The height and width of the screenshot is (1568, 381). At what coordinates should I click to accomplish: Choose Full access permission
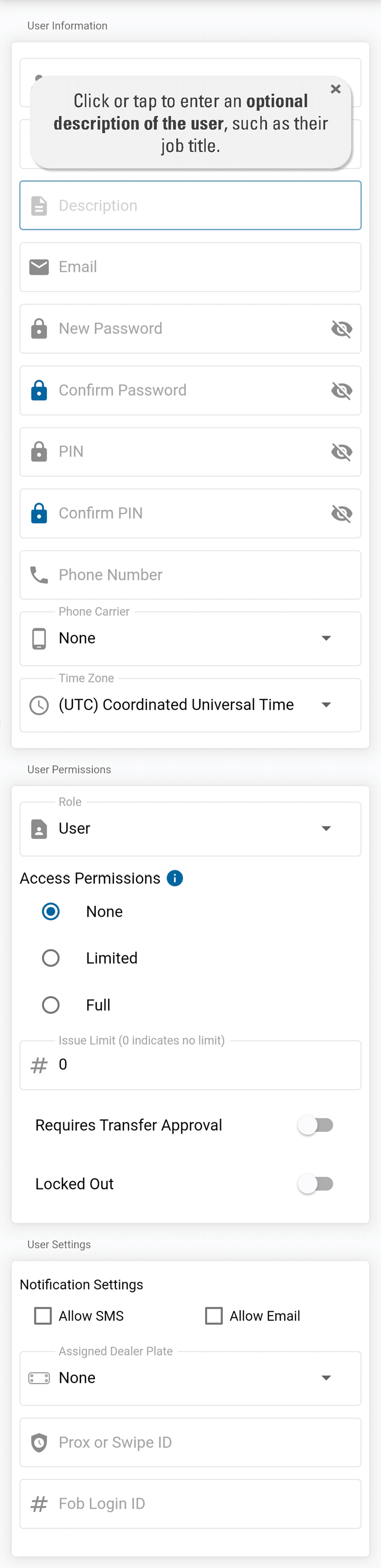(x=51, y=1004)
